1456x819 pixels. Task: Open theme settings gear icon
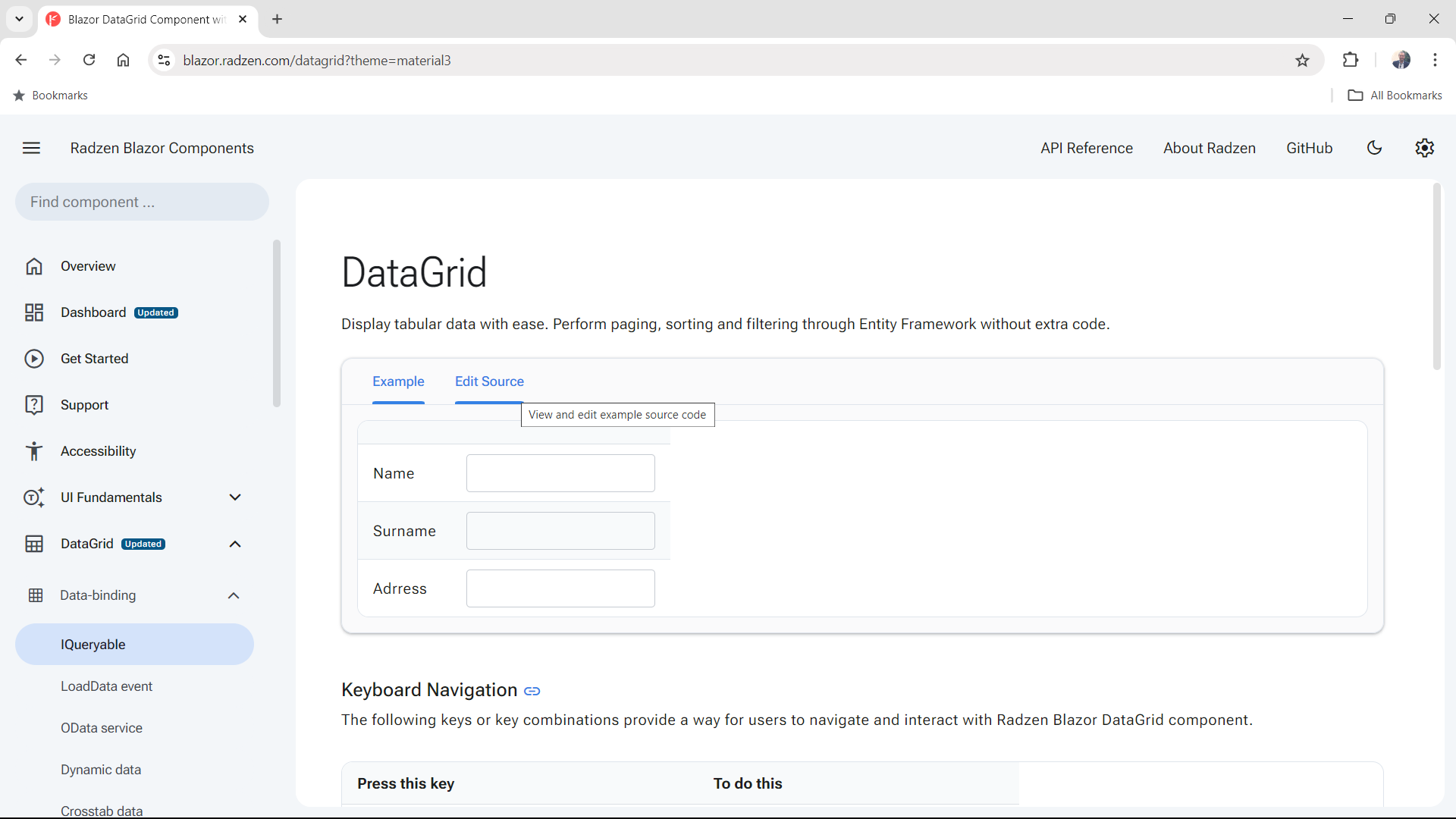click(1424, 148)
